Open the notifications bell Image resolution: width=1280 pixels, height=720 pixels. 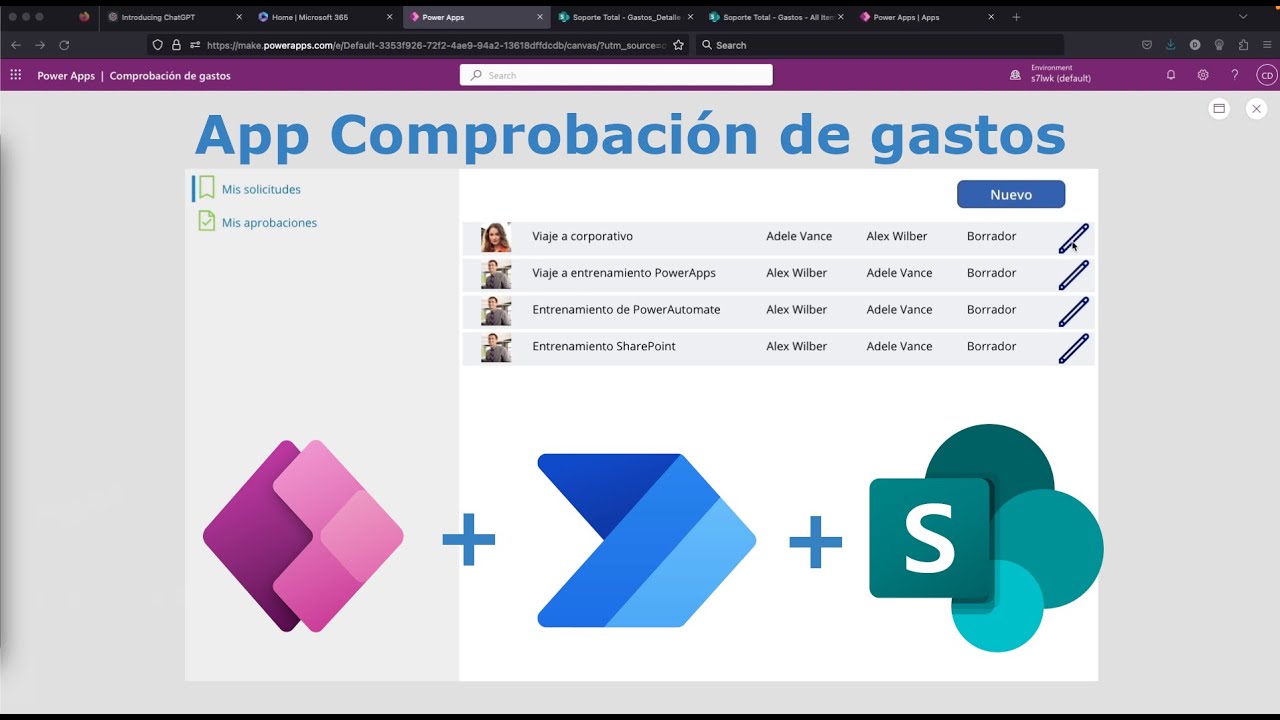click(1171, 75)
